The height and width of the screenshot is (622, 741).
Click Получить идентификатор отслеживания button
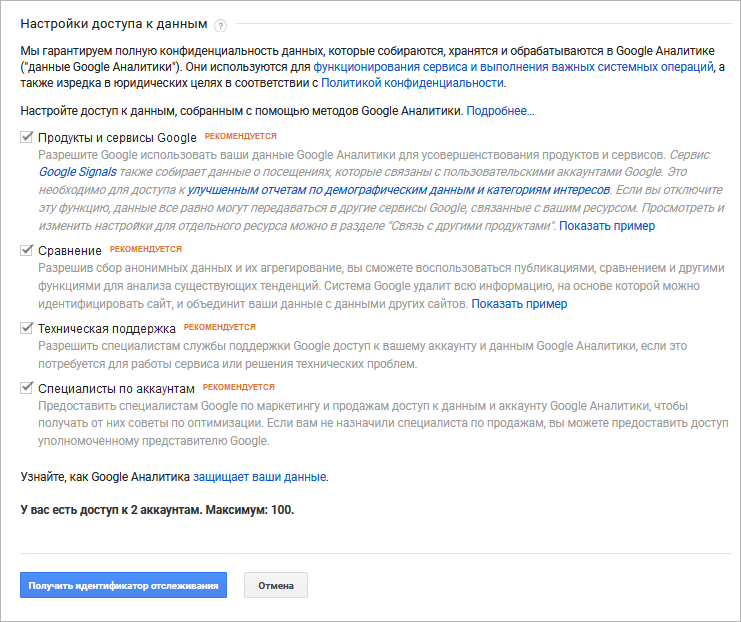pos(123,585)
